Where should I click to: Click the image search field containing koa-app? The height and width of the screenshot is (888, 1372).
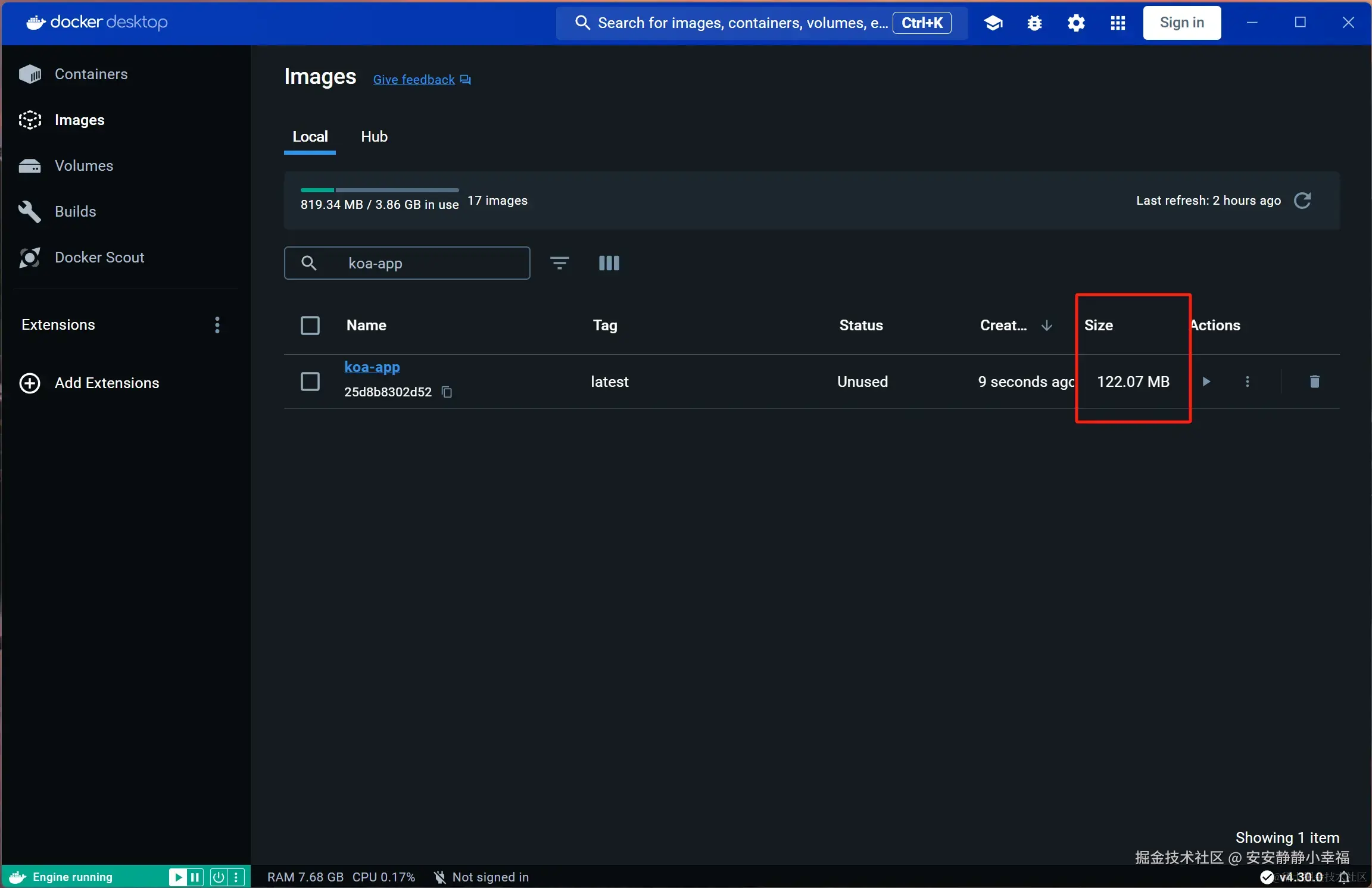pyautogui.click(x=407, y=263)
